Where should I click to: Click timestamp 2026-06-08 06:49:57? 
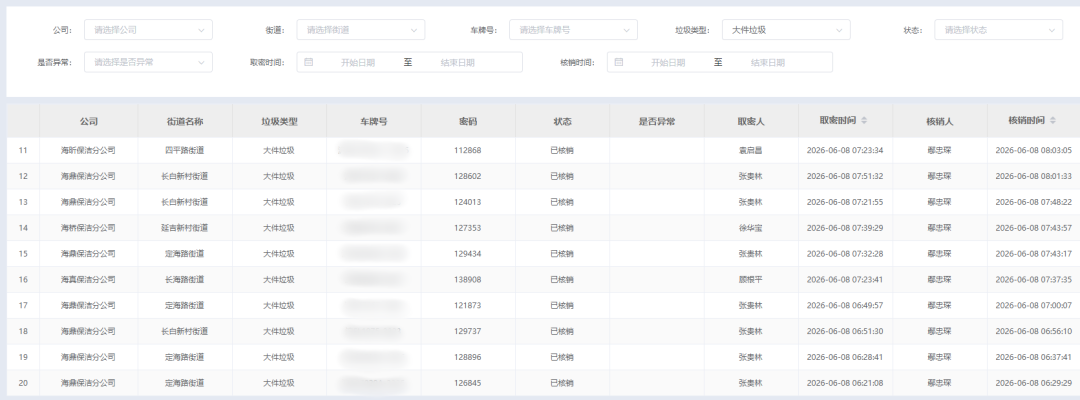tap(845, 305)
